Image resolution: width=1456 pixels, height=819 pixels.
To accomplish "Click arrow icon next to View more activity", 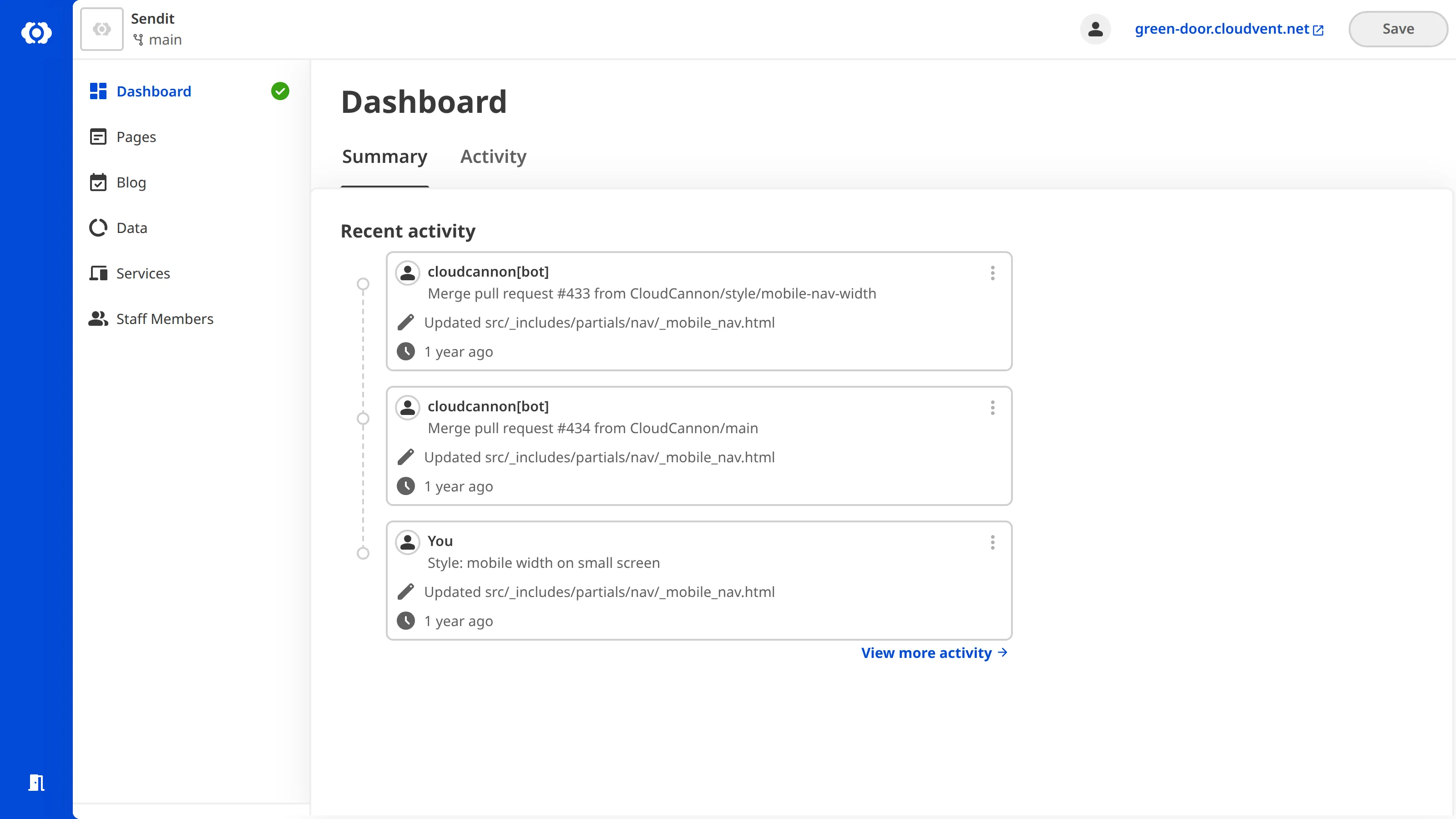I will (x=1003, y=652).
